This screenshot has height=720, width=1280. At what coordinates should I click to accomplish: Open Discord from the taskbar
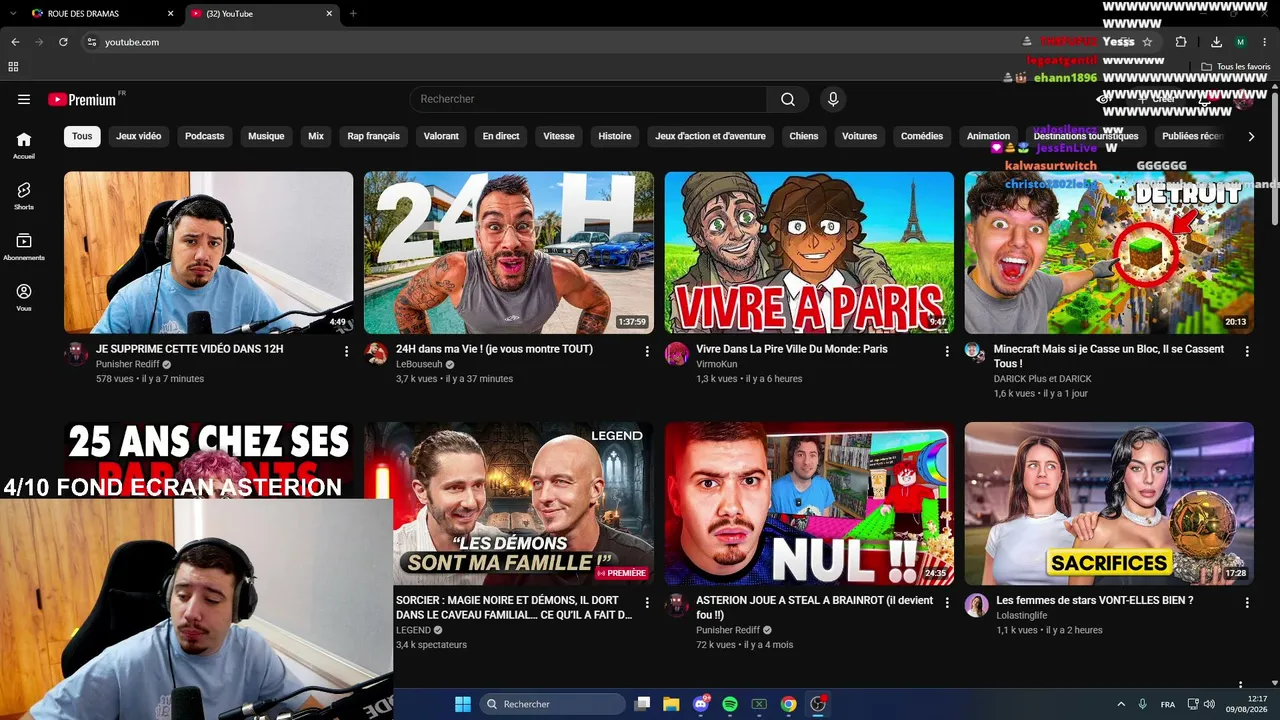tap(701, 704)
